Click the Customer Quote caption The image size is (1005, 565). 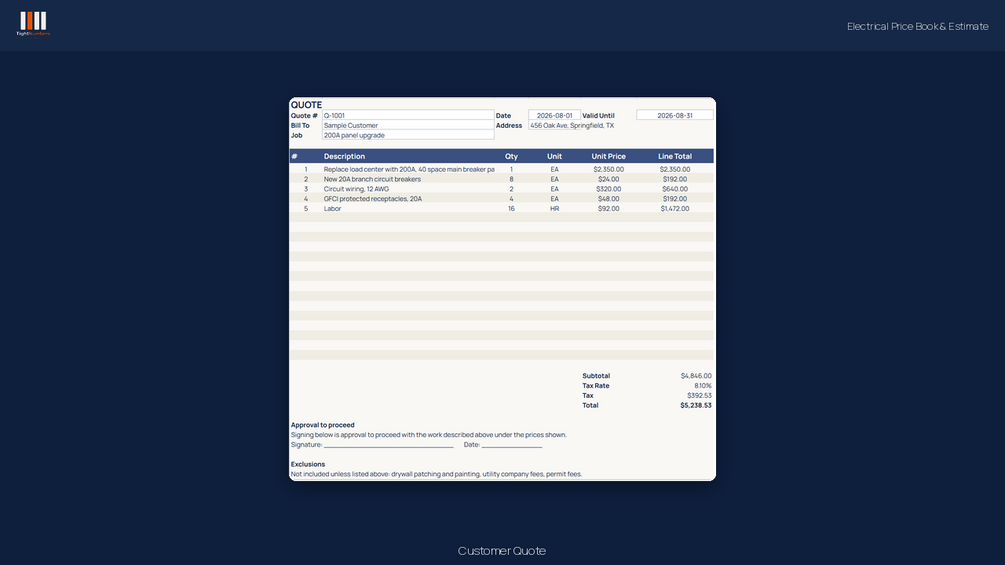(x=502, y=551)
